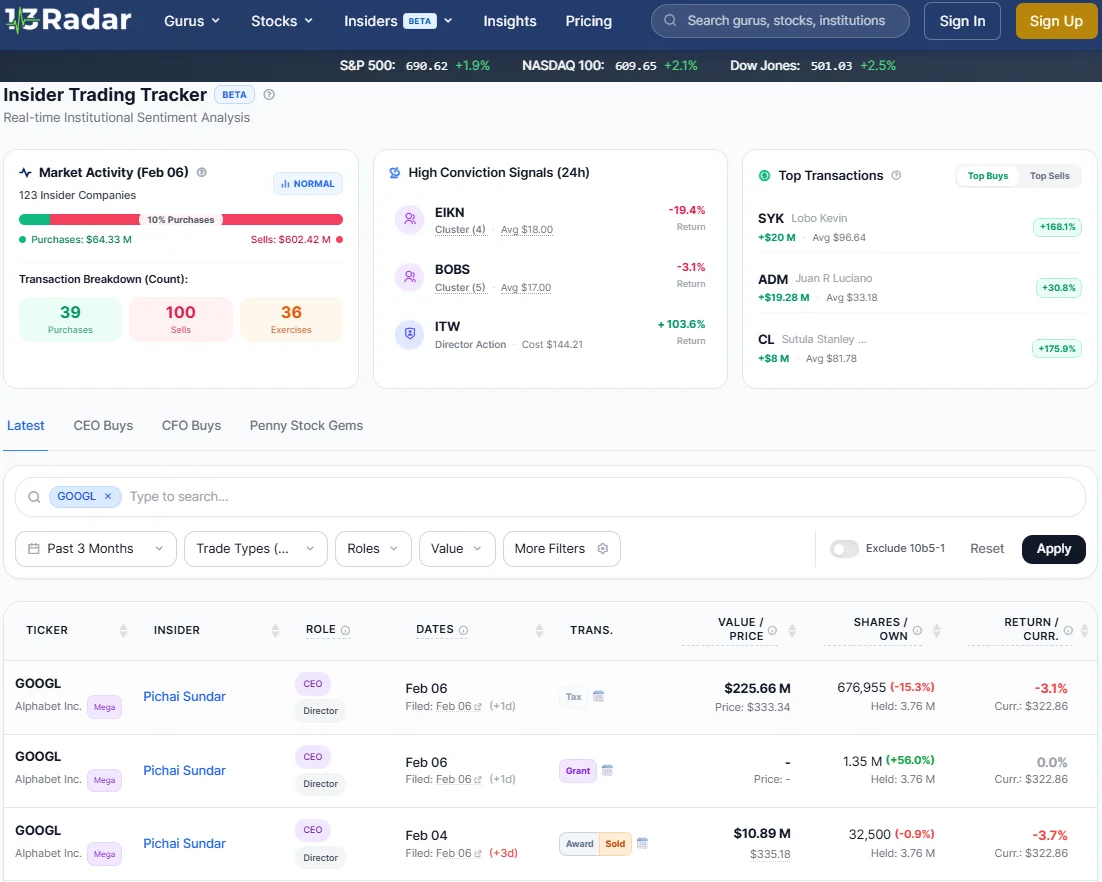
Task: Click the 13Radar logo icon
Action: pyautogui.click(x=22, y=21)
